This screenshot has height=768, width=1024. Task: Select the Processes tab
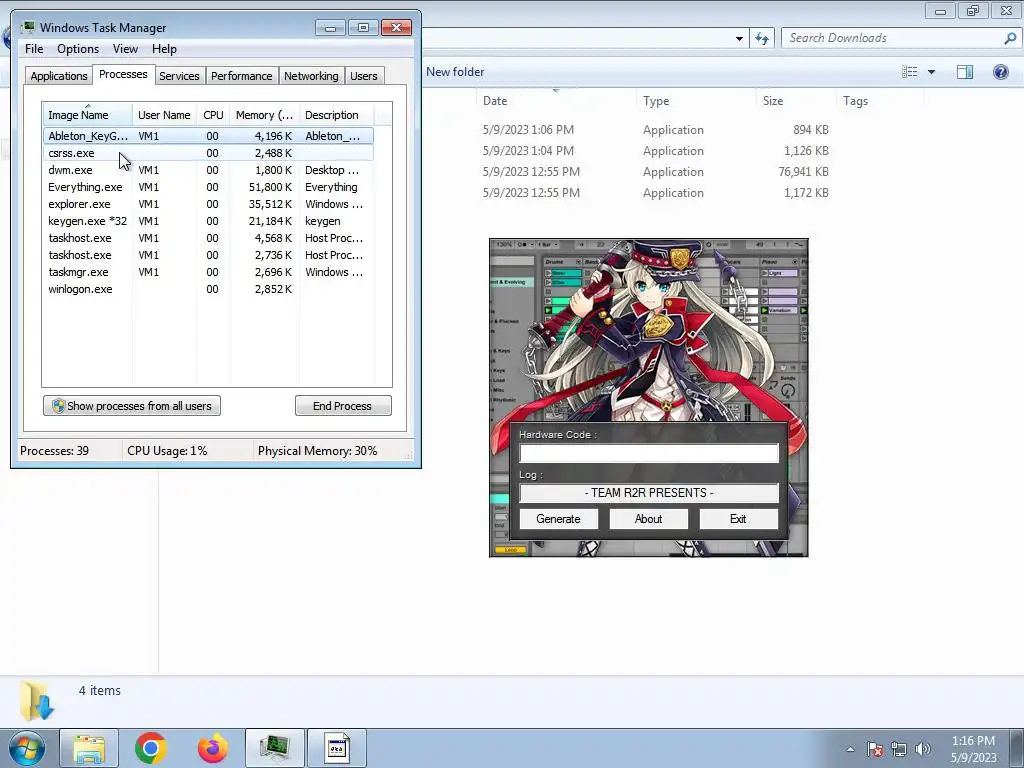(x=123, y=74)
